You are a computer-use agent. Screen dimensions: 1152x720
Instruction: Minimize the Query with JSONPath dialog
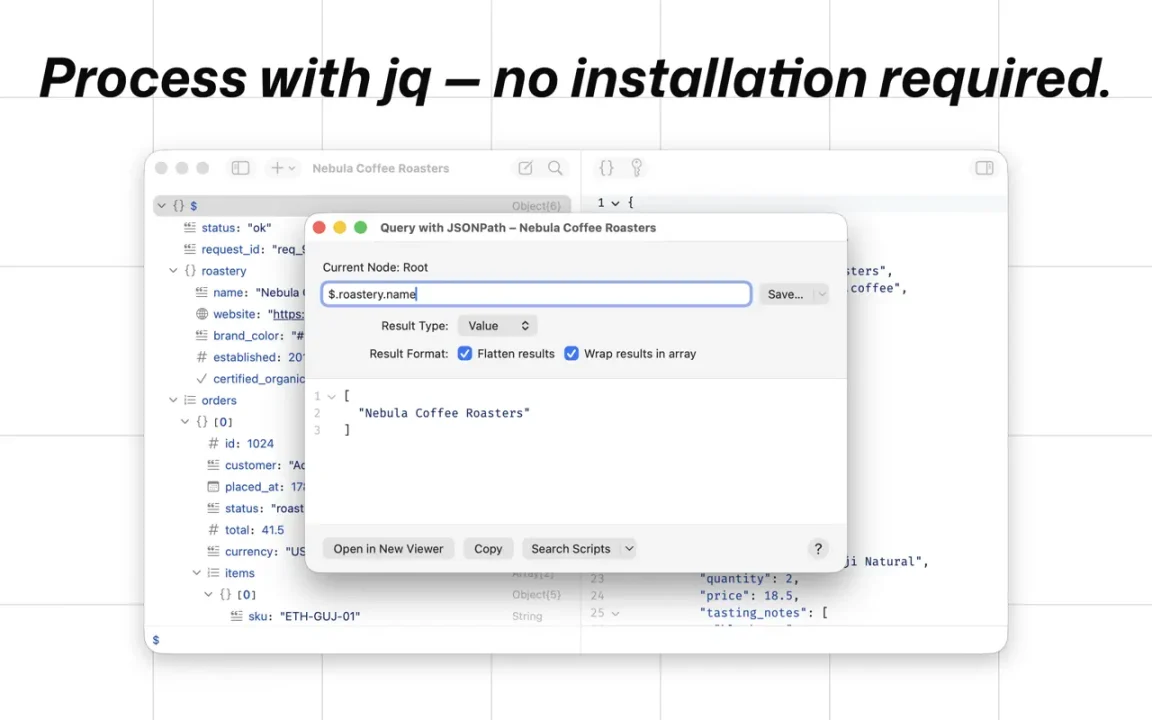[x=339, y=228]
